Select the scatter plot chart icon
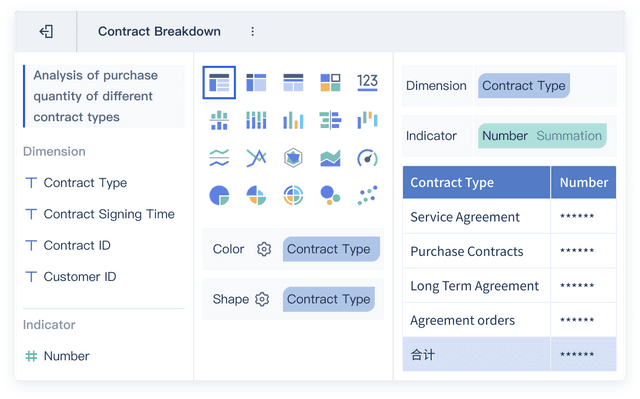 [367, 195]
